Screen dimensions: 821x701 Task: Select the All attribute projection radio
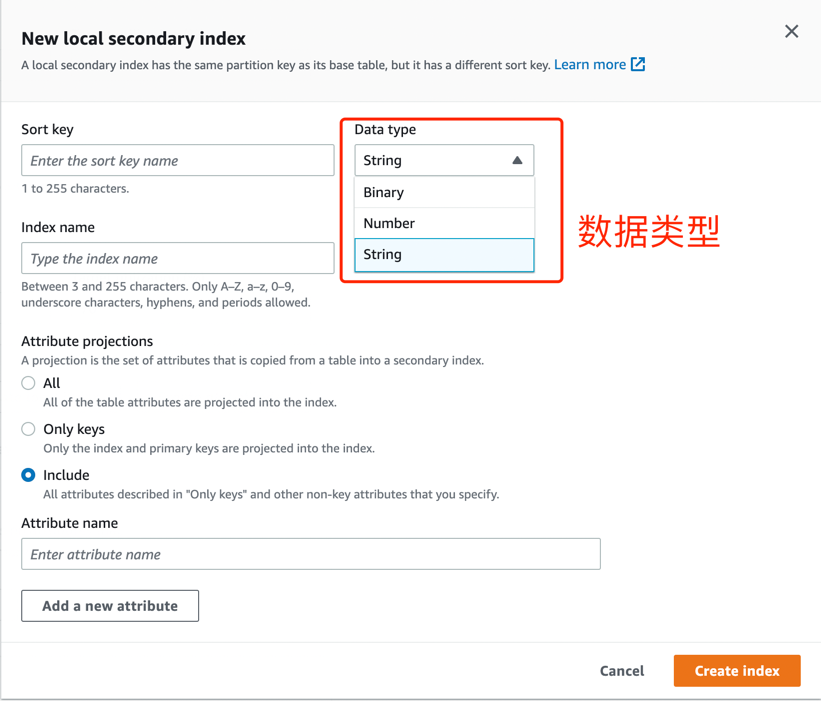28,383
